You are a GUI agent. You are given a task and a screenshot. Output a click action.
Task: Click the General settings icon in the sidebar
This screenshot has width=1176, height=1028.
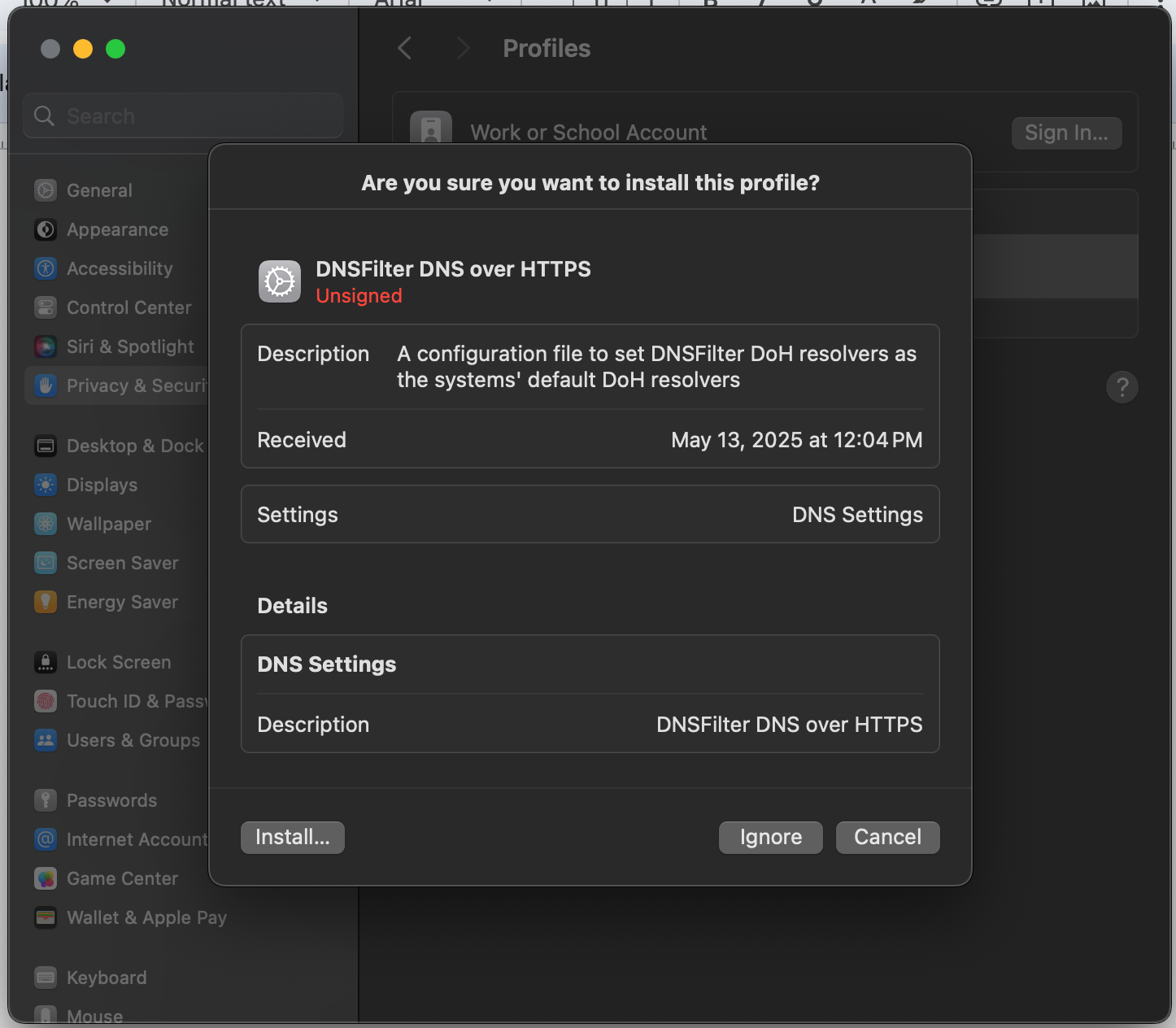(x=46, y=190)
